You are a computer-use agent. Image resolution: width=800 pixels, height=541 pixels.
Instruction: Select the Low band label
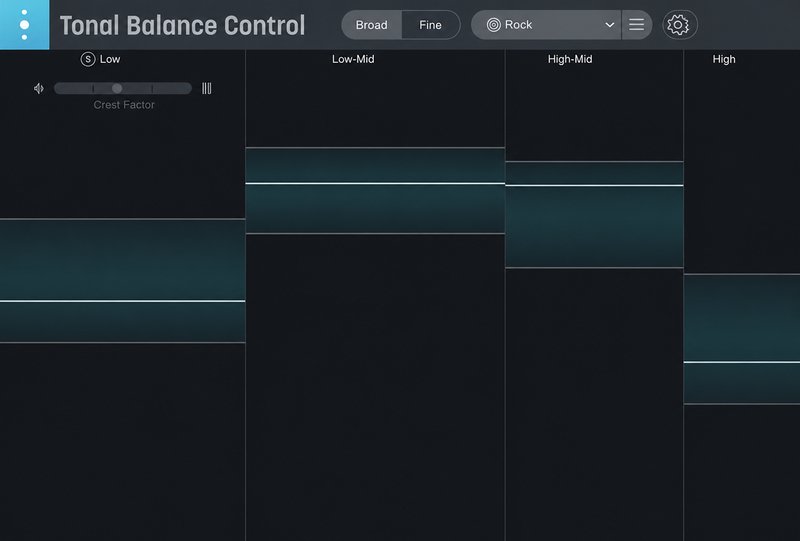click(110, 59)
